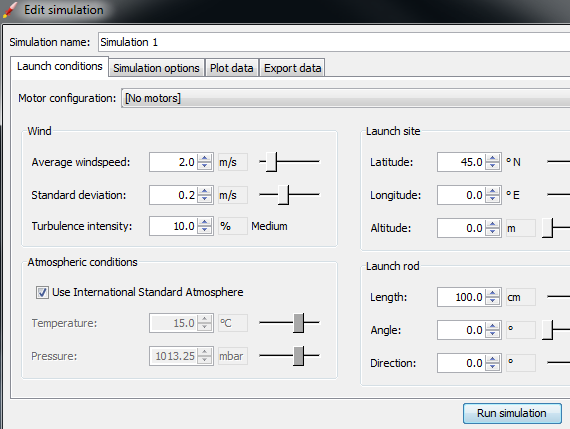Uncheck Use International Standard Atmosphere
The width and height of the screenshot is (570, 429).
(42, 292)
